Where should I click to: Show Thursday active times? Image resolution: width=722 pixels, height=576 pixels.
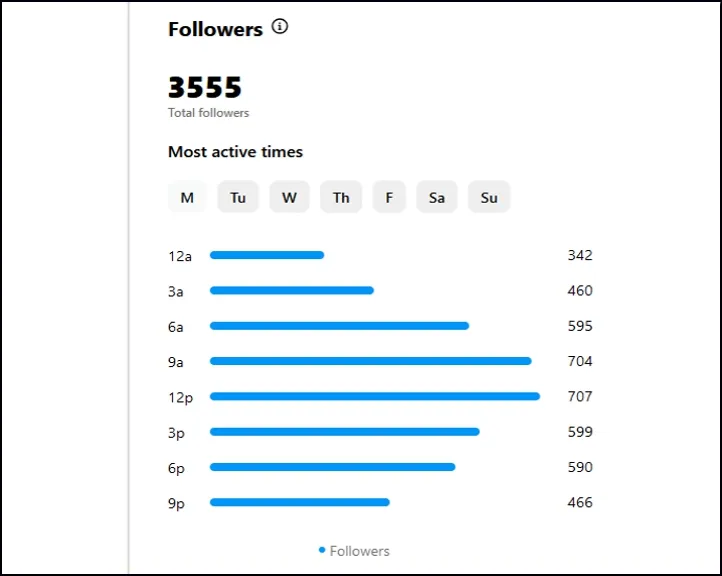341,197
